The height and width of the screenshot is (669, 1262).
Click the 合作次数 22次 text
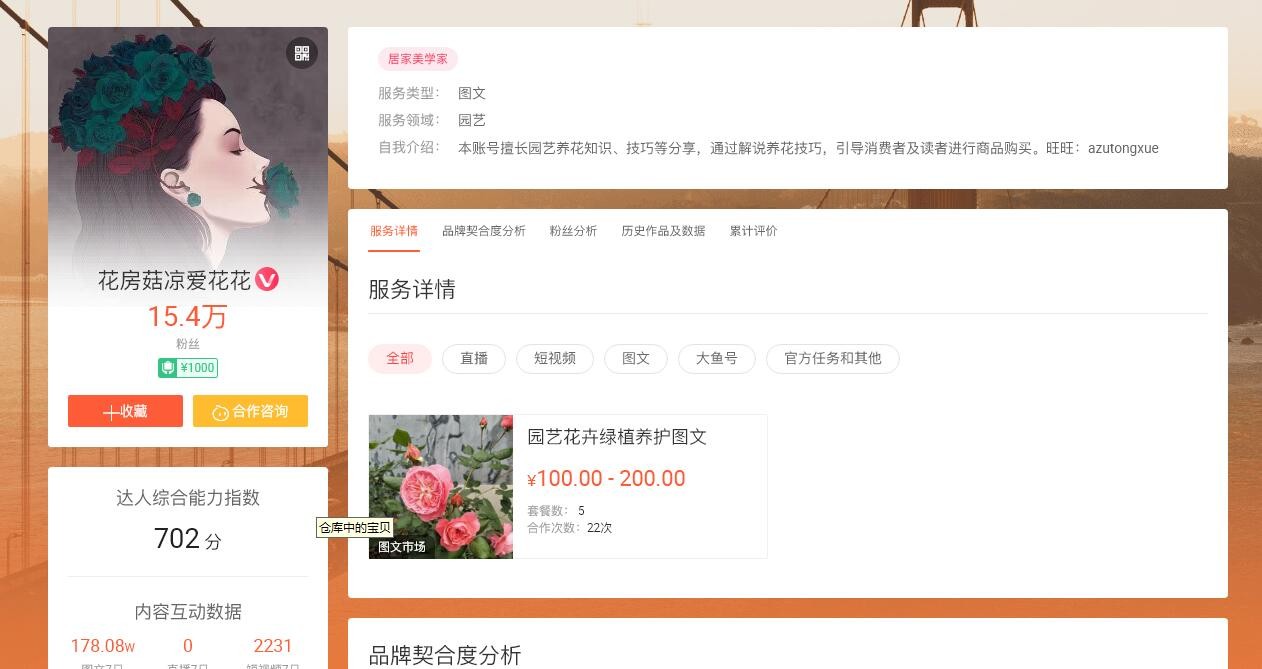point(570,528)
